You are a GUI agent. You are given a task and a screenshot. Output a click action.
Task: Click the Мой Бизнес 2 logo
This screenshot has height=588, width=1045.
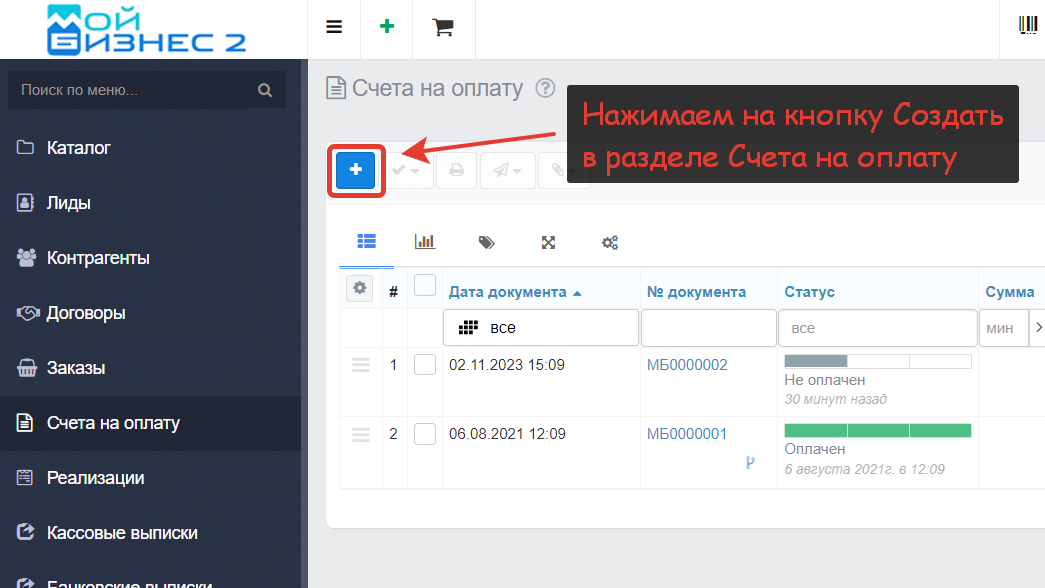pyautogui.click(x=147, y=30)
